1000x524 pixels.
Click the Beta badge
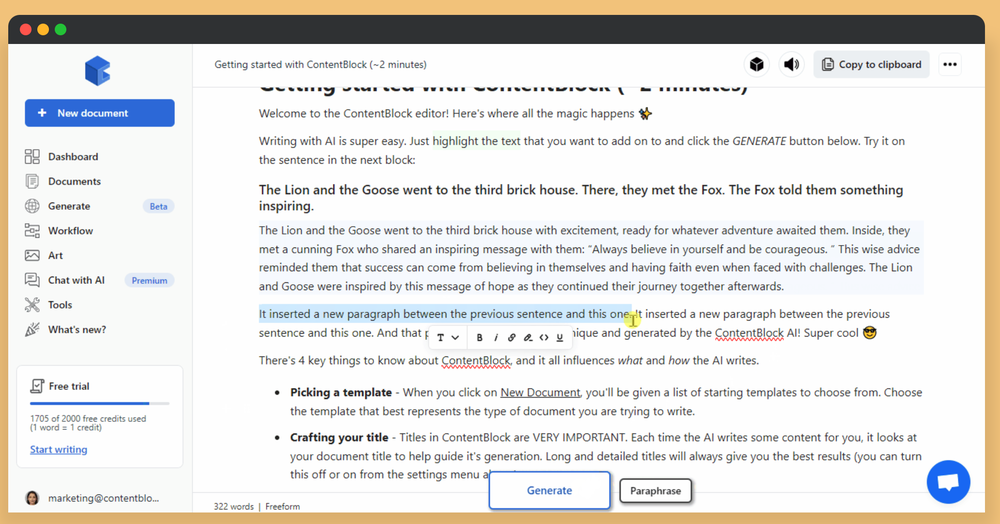[158, 207]
